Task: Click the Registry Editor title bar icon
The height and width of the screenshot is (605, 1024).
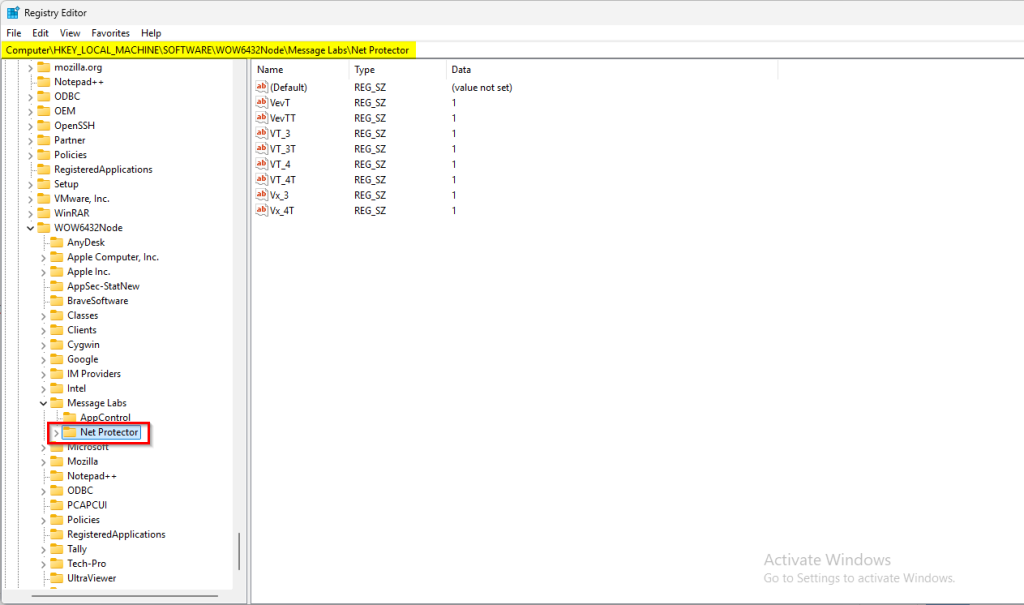Action: 12,13
